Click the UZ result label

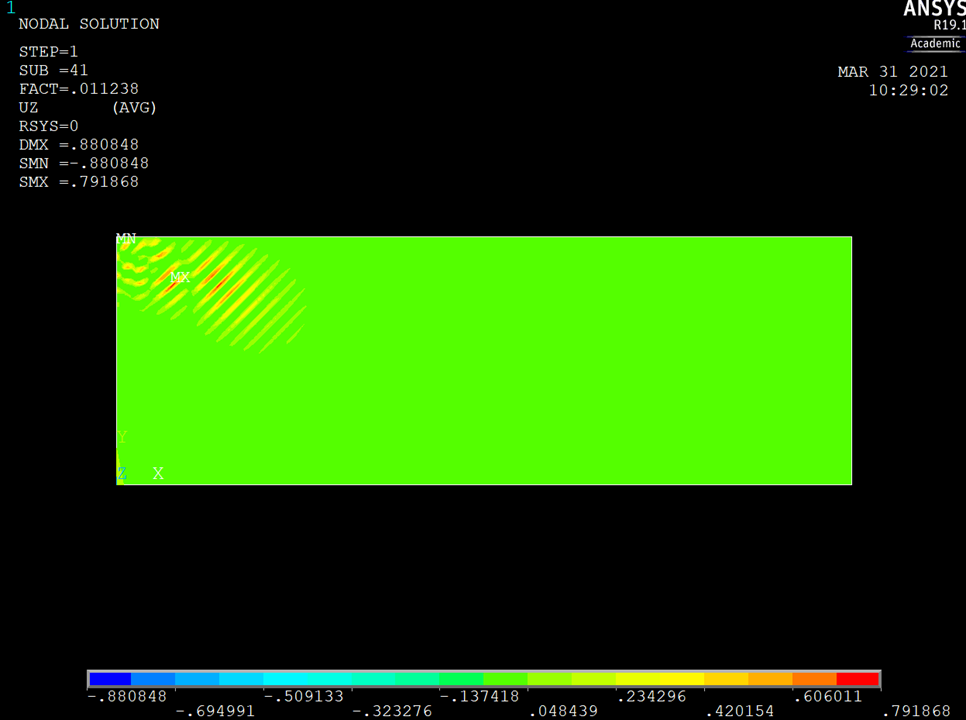[x=28, y=108]
